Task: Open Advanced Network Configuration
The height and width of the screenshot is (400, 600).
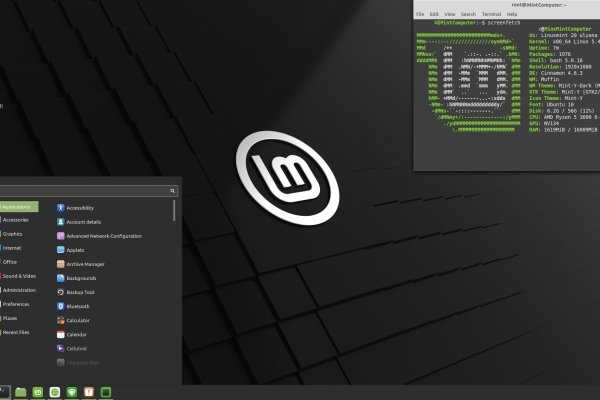Action: (103, 235)
